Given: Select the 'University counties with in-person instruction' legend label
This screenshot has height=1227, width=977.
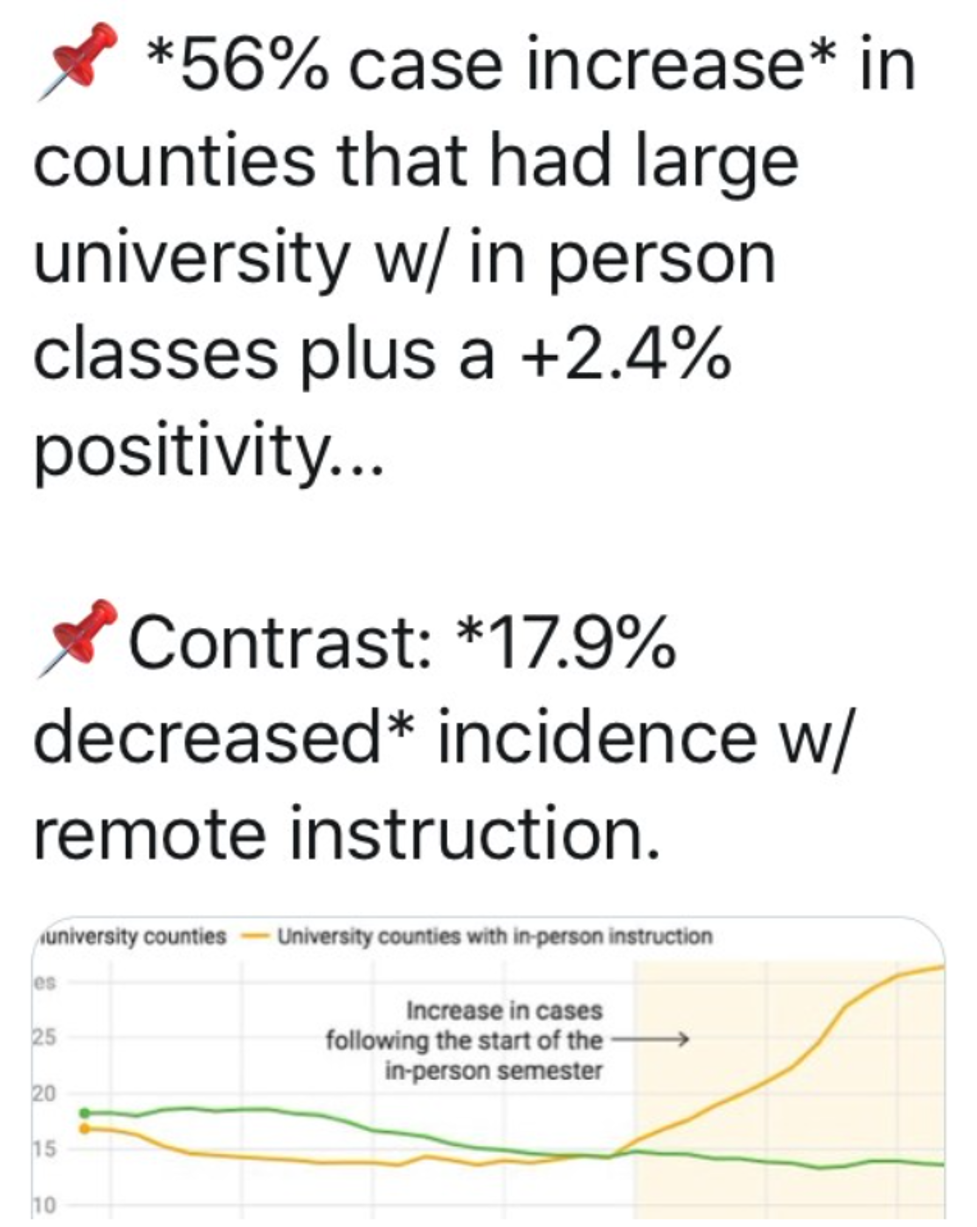Looking at the screenshot, I should coord(494,938).
